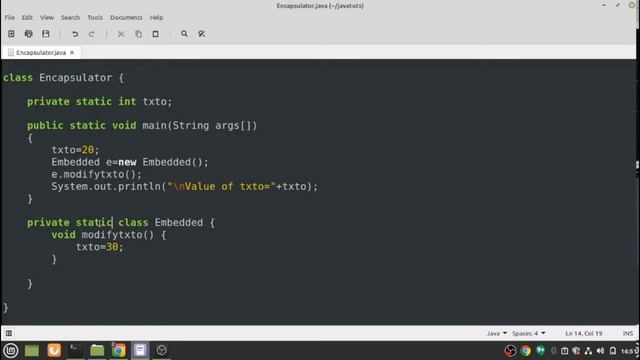Click the 'txto=30;' code line
This screenshot has height=360, width=640.
point(100,247)
